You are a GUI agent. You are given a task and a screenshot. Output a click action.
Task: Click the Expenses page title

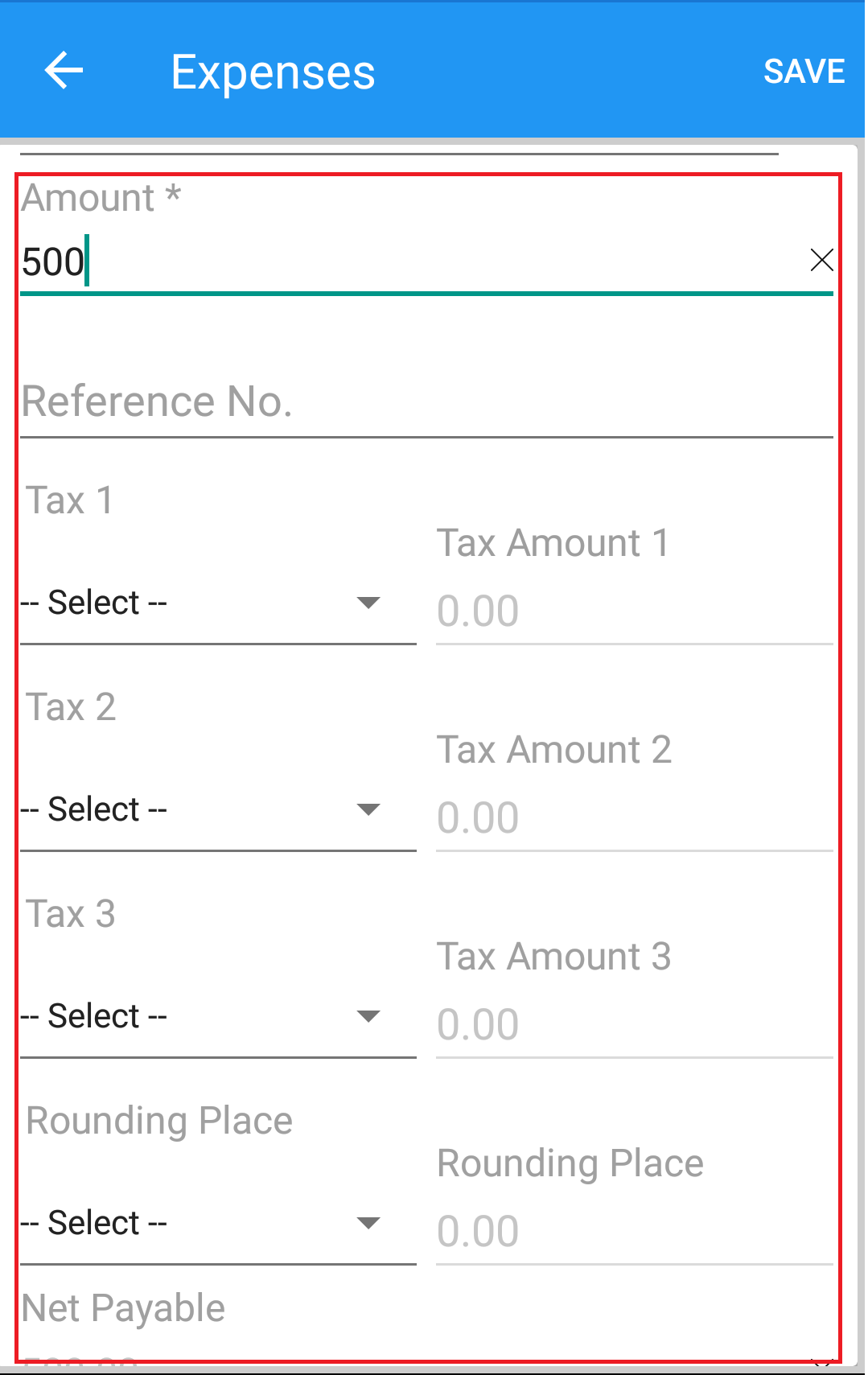pos(273,72)
